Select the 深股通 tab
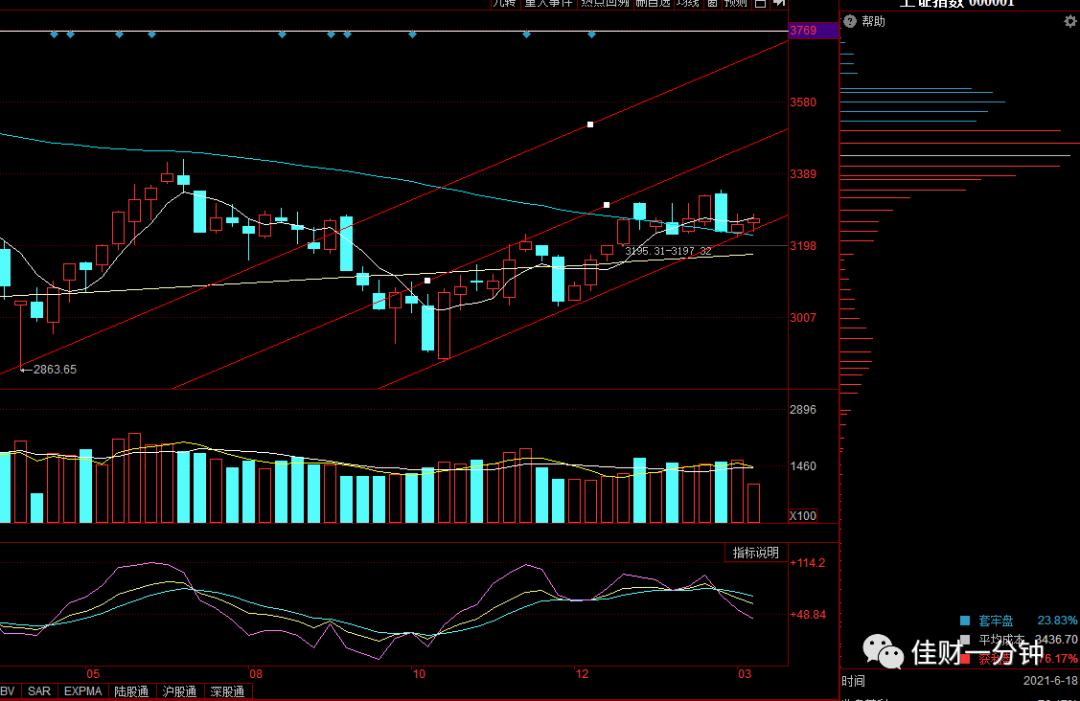 coord(228,691)
